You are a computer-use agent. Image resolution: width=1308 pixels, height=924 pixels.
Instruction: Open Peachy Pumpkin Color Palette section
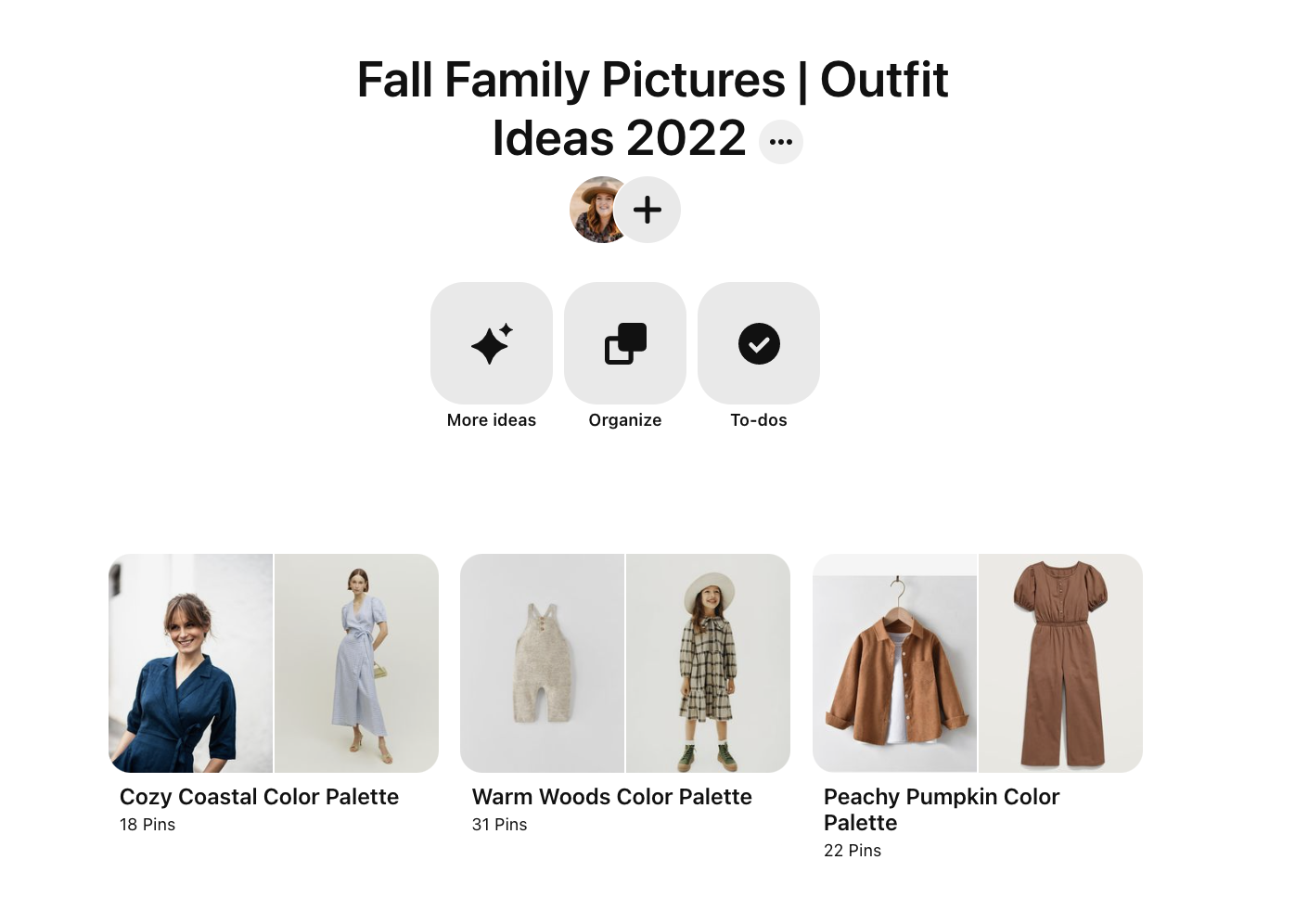pyautogui.click(x=942, y=810)
